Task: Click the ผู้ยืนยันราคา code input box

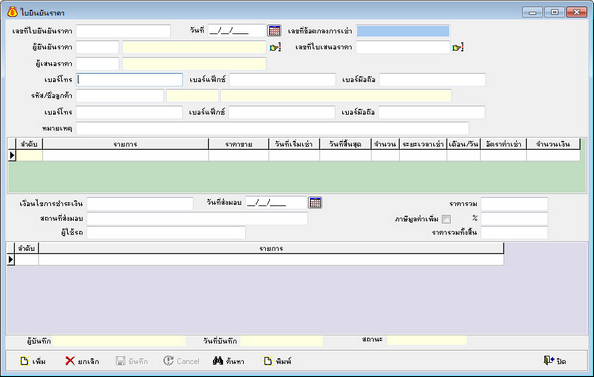Action: coord(98,47)
